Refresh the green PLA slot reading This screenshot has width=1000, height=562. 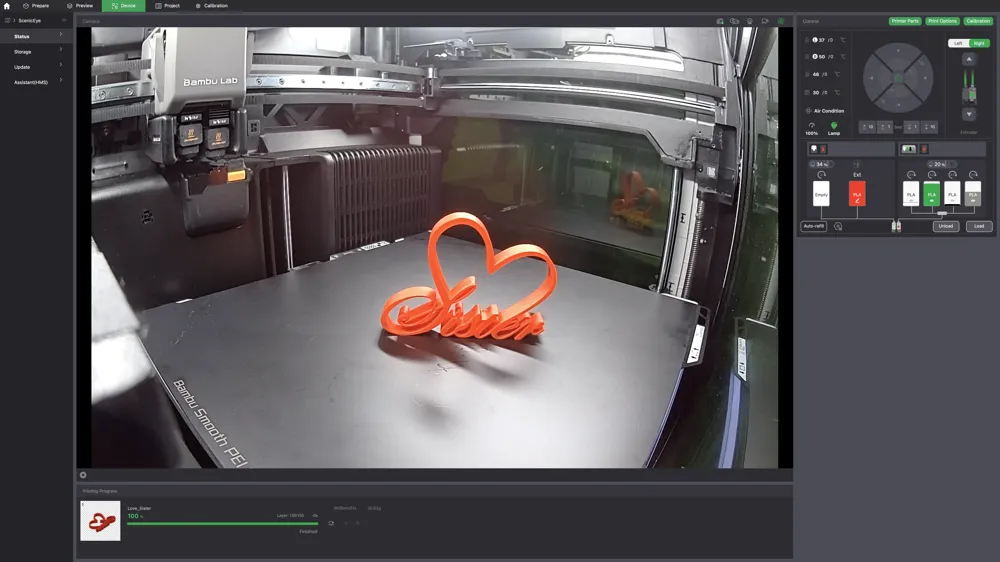pyautogui.click(x=932, y=175)
